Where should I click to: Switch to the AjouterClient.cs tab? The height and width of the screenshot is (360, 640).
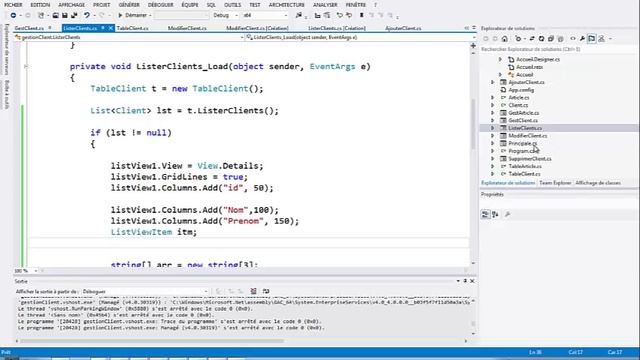point(403,28)
